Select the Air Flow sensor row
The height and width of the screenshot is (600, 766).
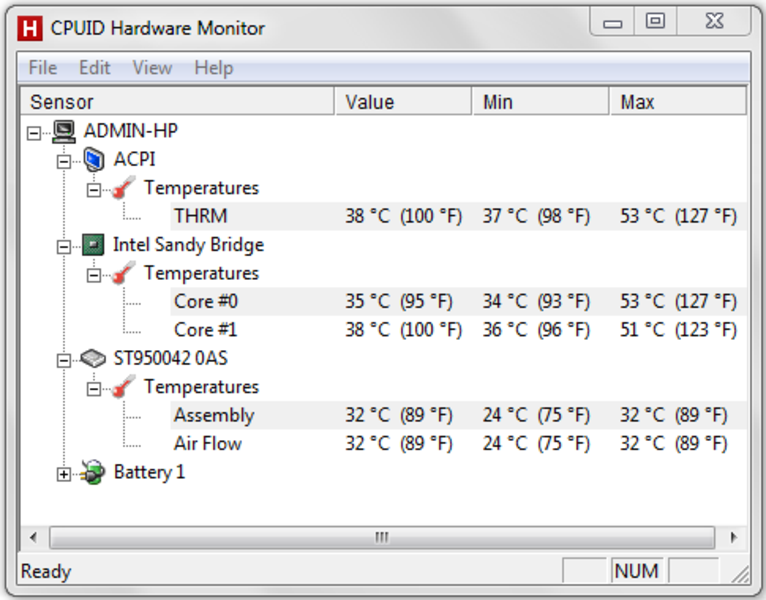[458, 444]
